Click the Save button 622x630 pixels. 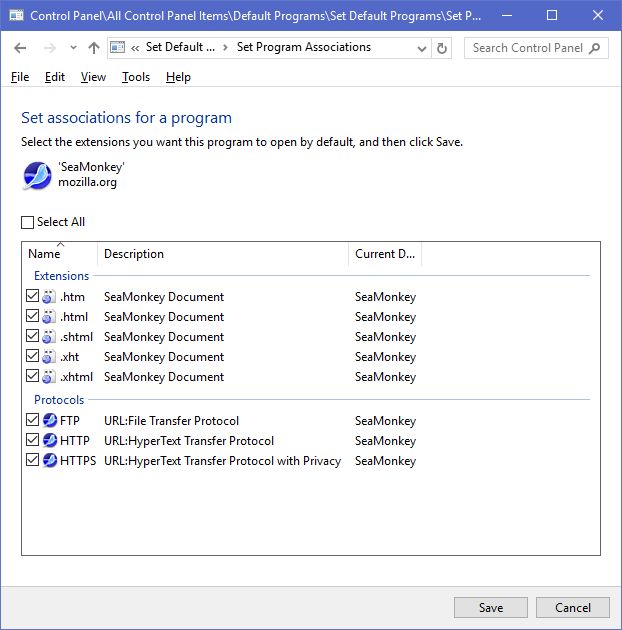click(x=490, y=607)
